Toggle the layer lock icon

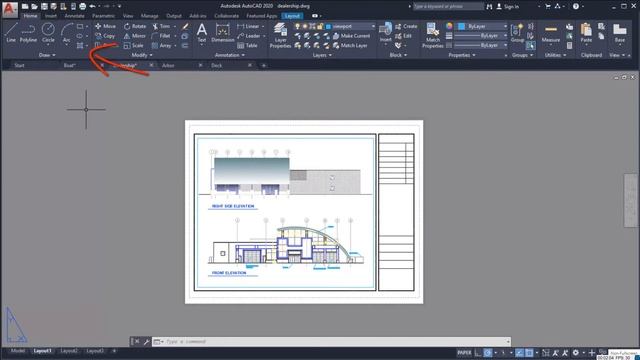(320, 26)
